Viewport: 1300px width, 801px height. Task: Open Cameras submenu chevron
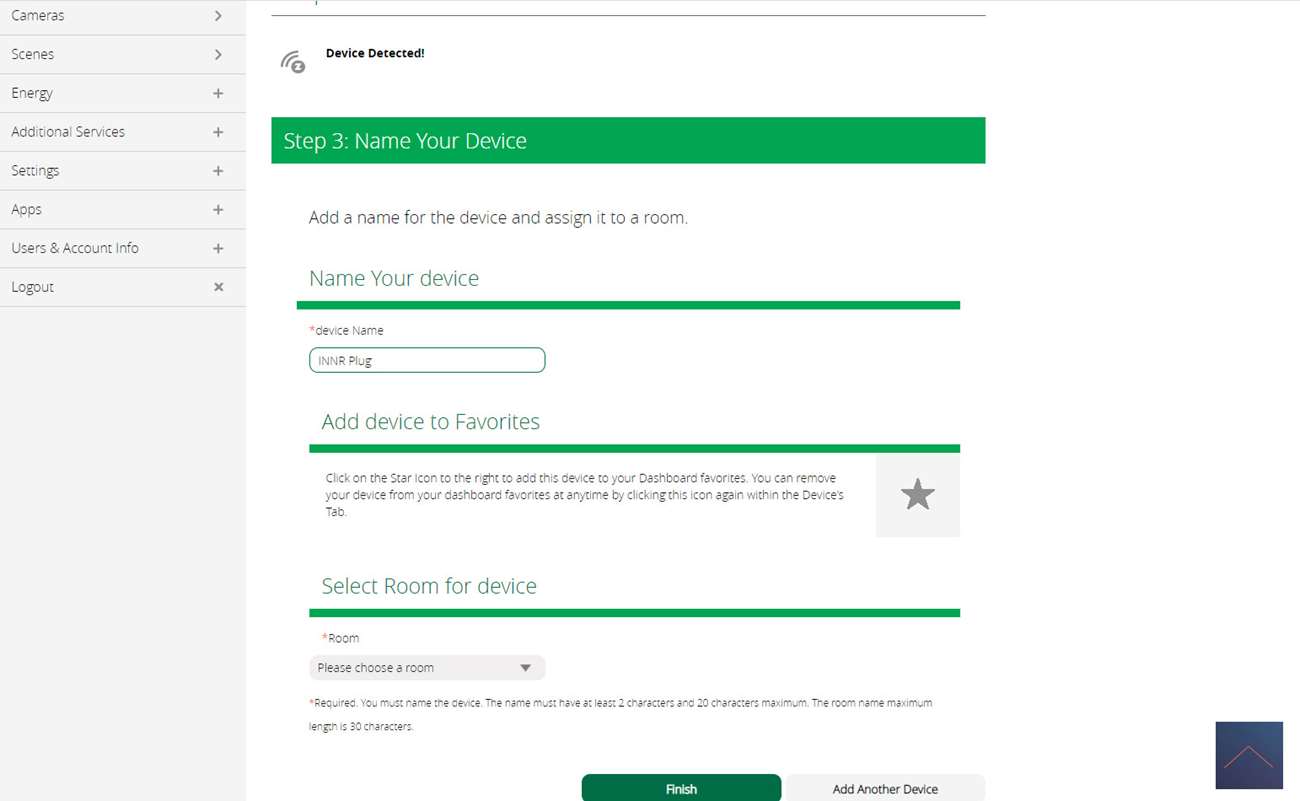[x=218, y=16]
